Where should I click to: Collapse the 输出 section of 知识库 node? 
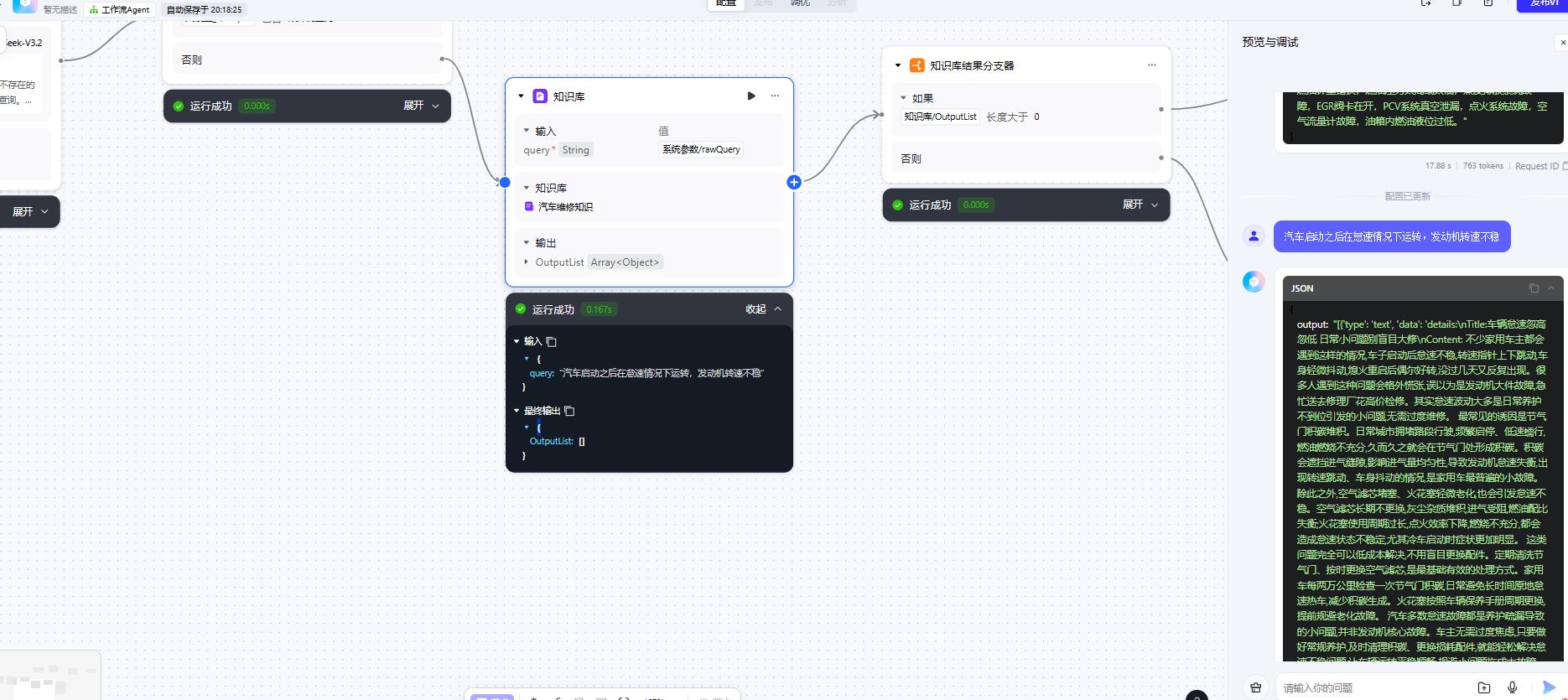pos(527,243)
